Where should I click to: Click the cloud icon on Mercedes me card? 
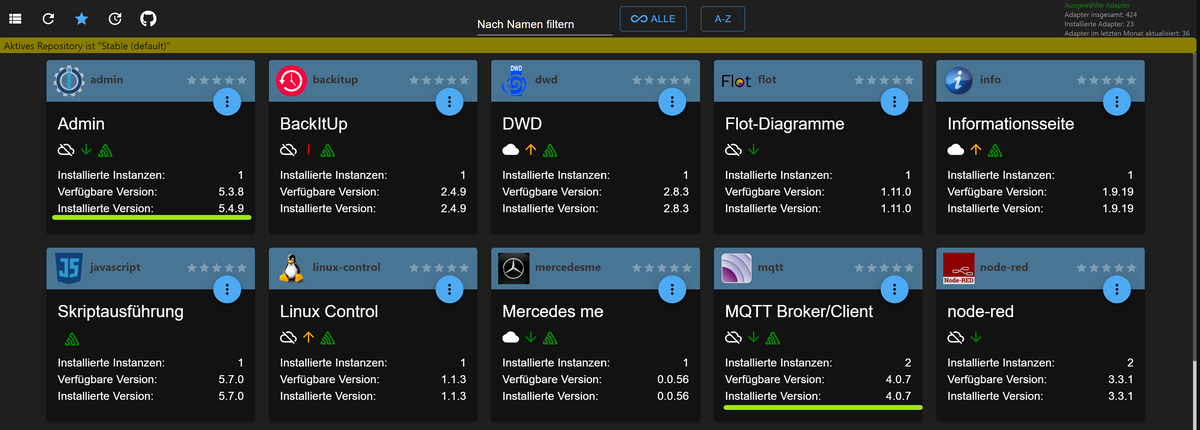[x=511, y=338]
